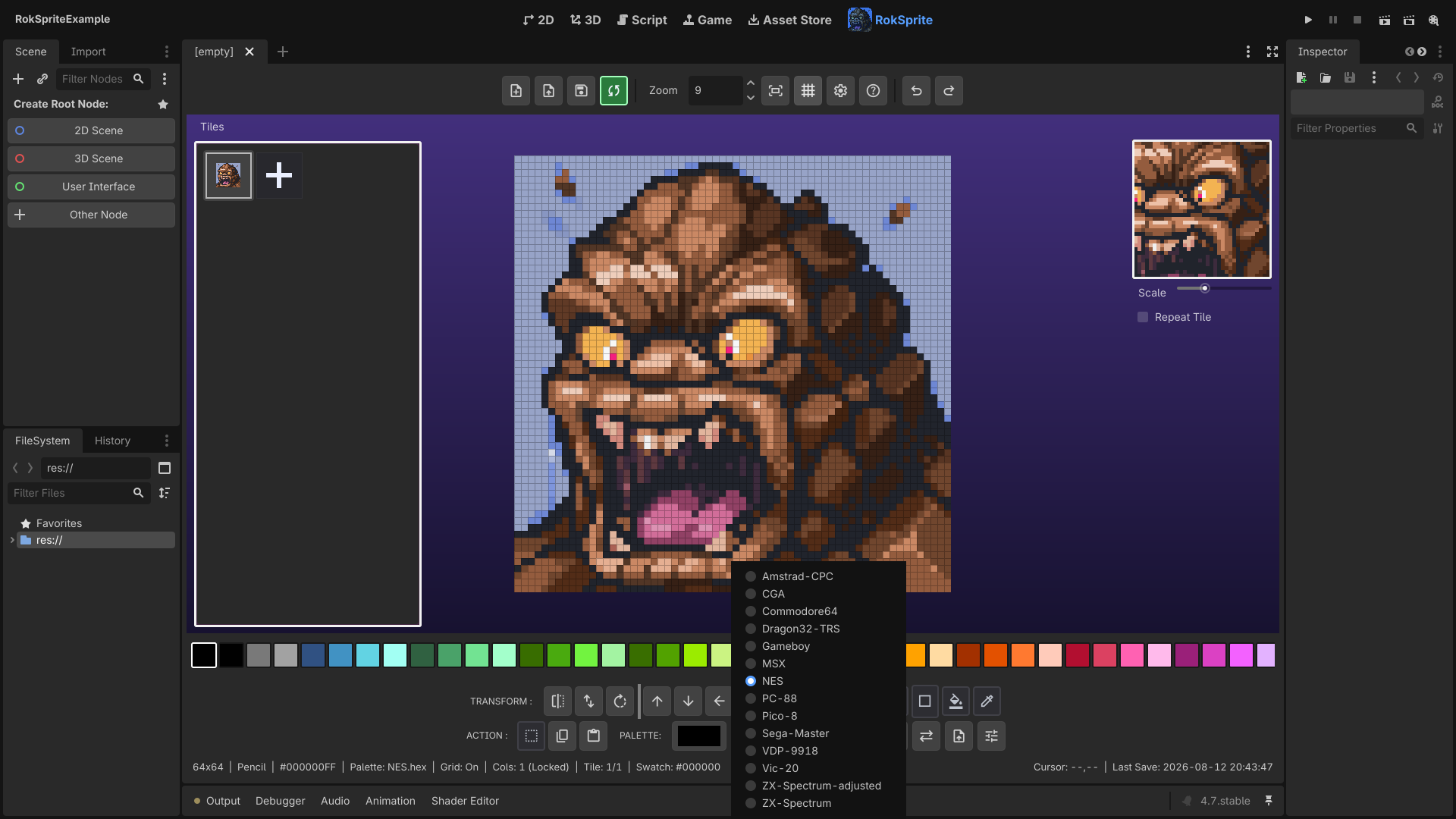The height and width of the screenshot is (819, 1456).
Task: Open the Scene dock three-dot options menu
Action: 167,52
